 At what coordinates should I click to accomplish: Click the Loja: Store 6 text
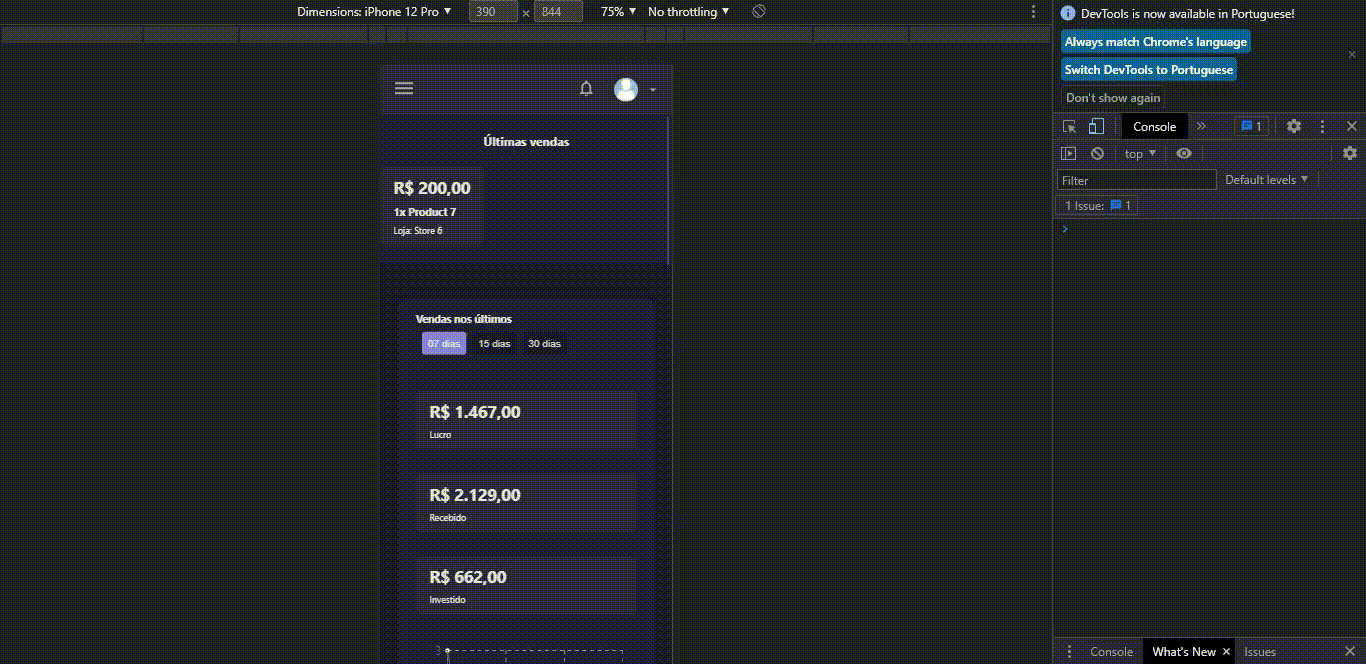coord(418,231)
